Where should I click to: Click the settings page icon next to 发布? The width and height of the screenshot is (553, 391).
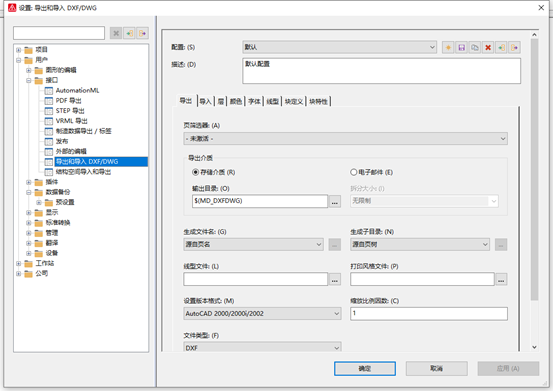tap(49, 142)
